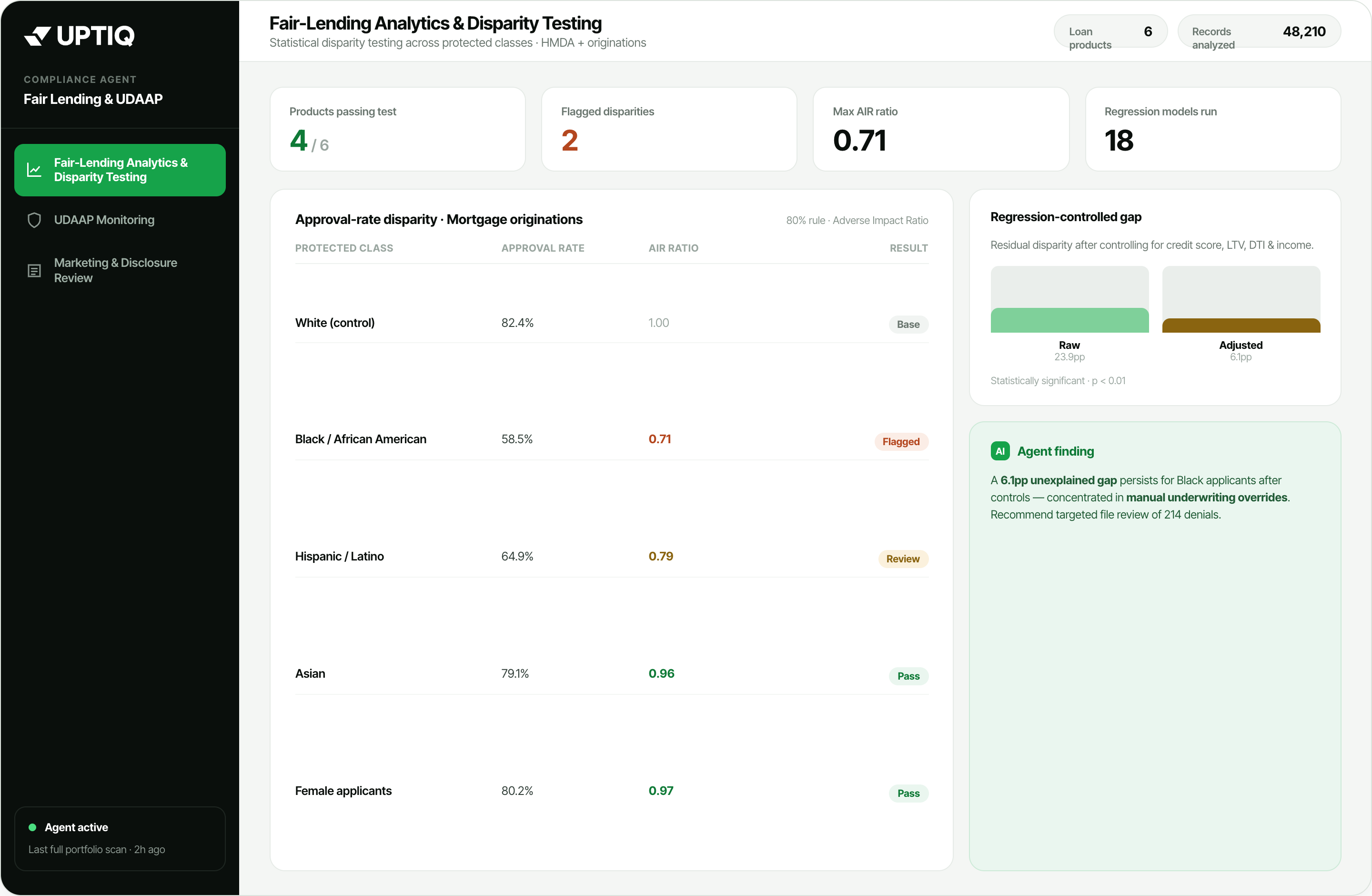Click the document icon for Marketing & Disclosure Review
Screen dimensions: 1372x896
[34, 270]
